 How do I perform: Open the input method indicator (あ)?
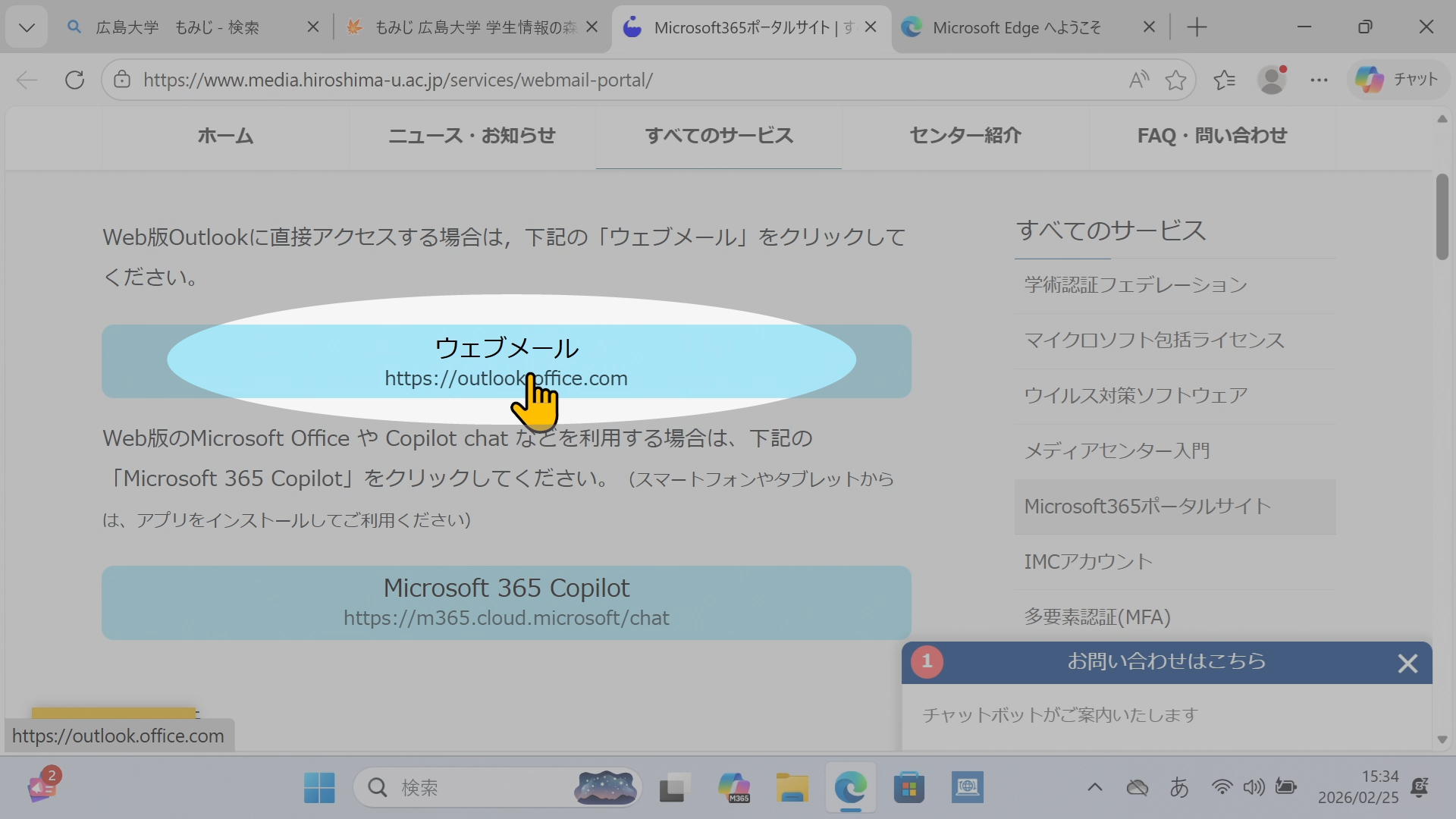coord(1180,787)
